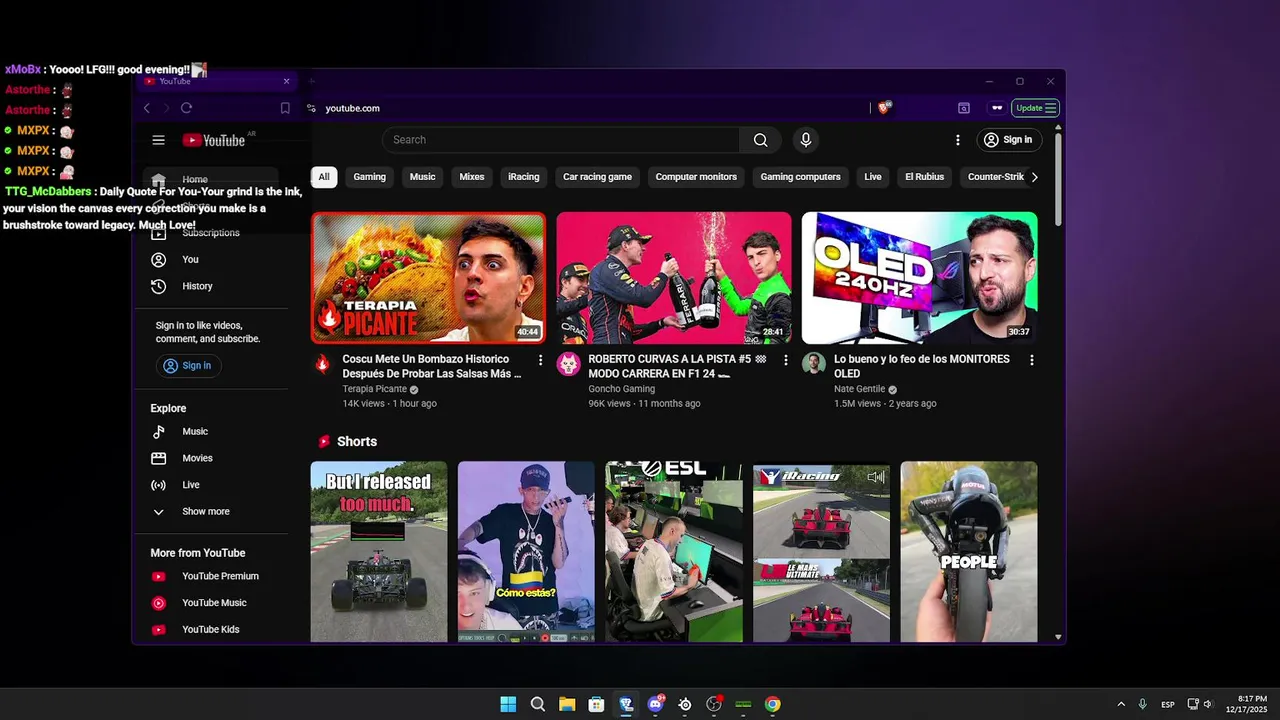Select the iRacing category chip
Screen dimensions: 1280x720
[523, 177]
